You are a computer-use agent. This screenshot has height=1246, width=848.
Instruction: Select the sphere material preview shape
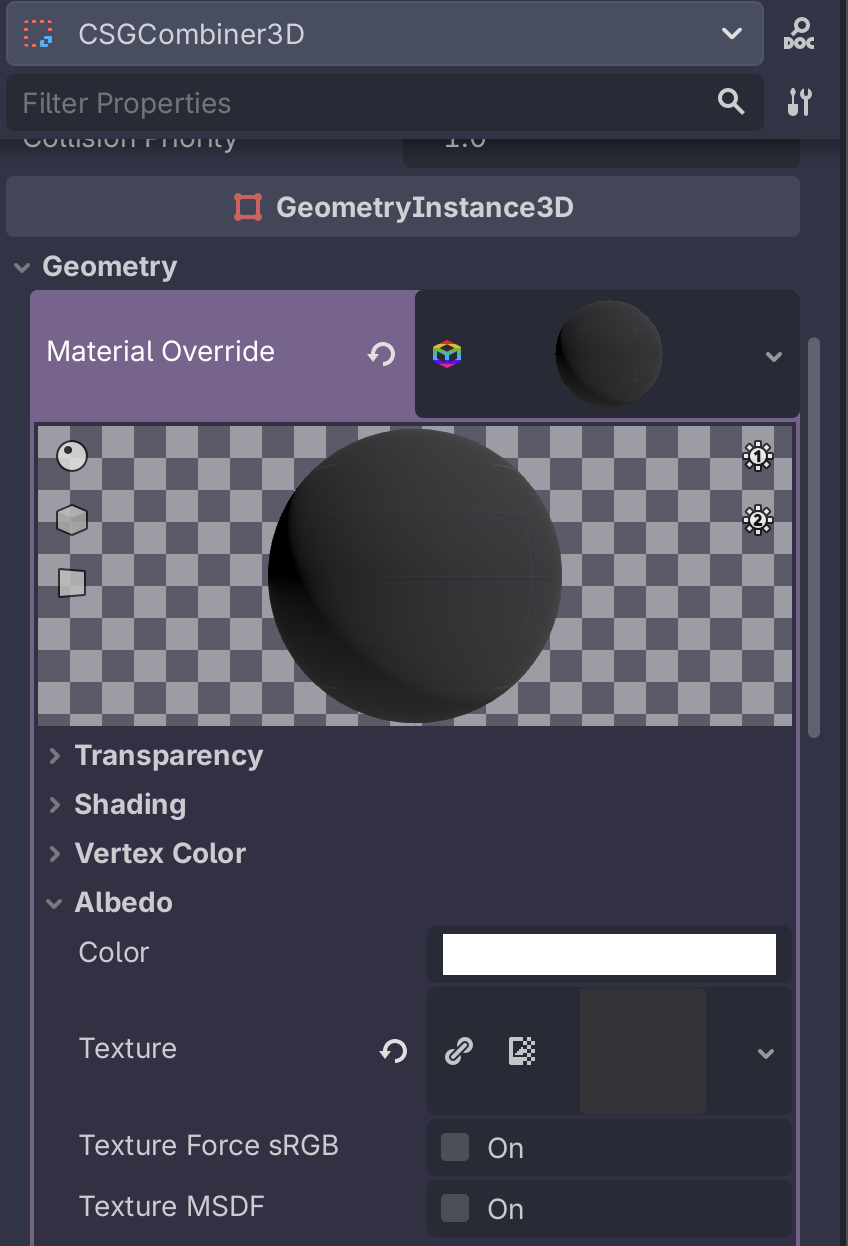pyautogui.click(x=70, y=455)
